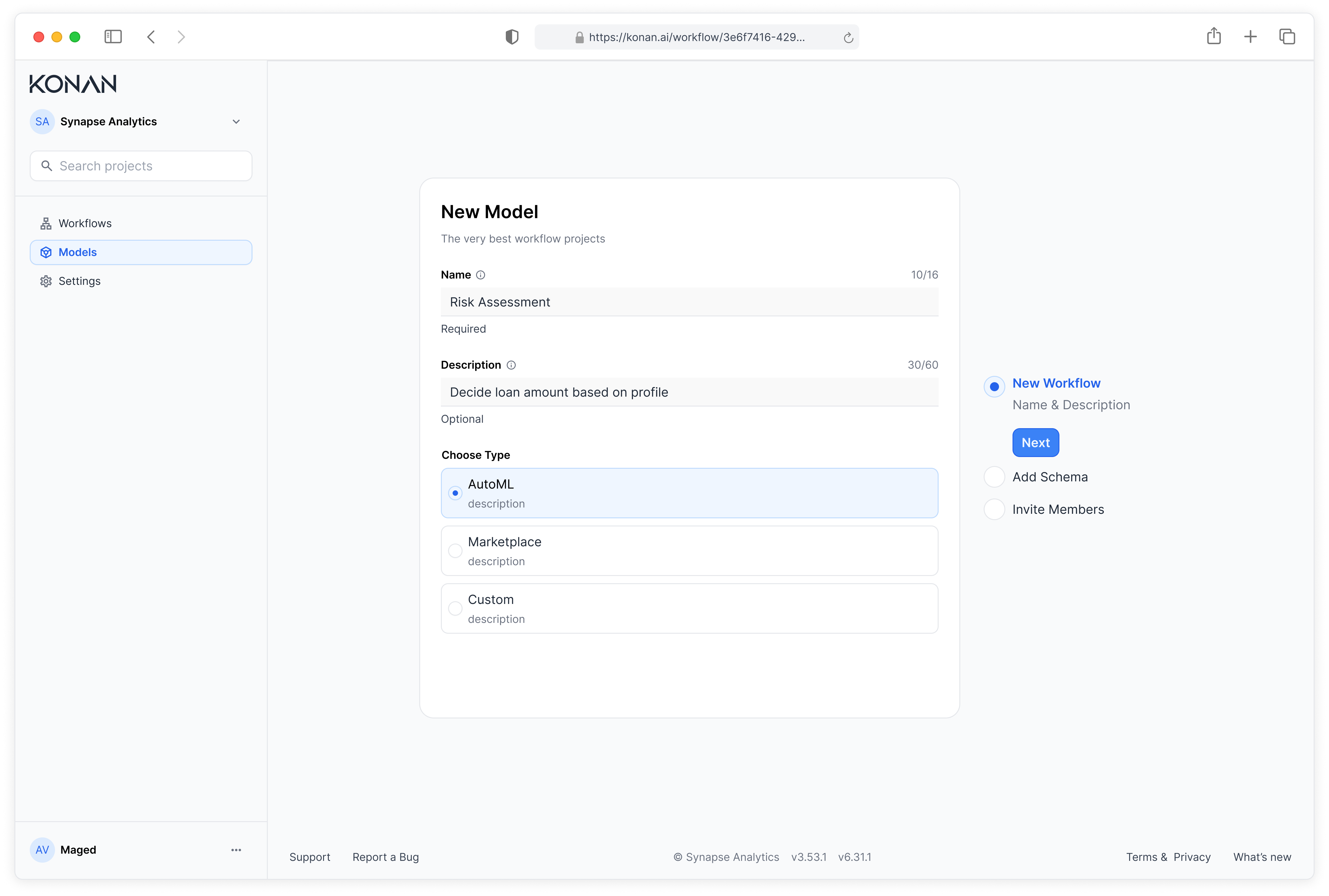This screenshot has height=896, width=1329.
Task: Open the Privacy link in the footer
Action: 1192,857
